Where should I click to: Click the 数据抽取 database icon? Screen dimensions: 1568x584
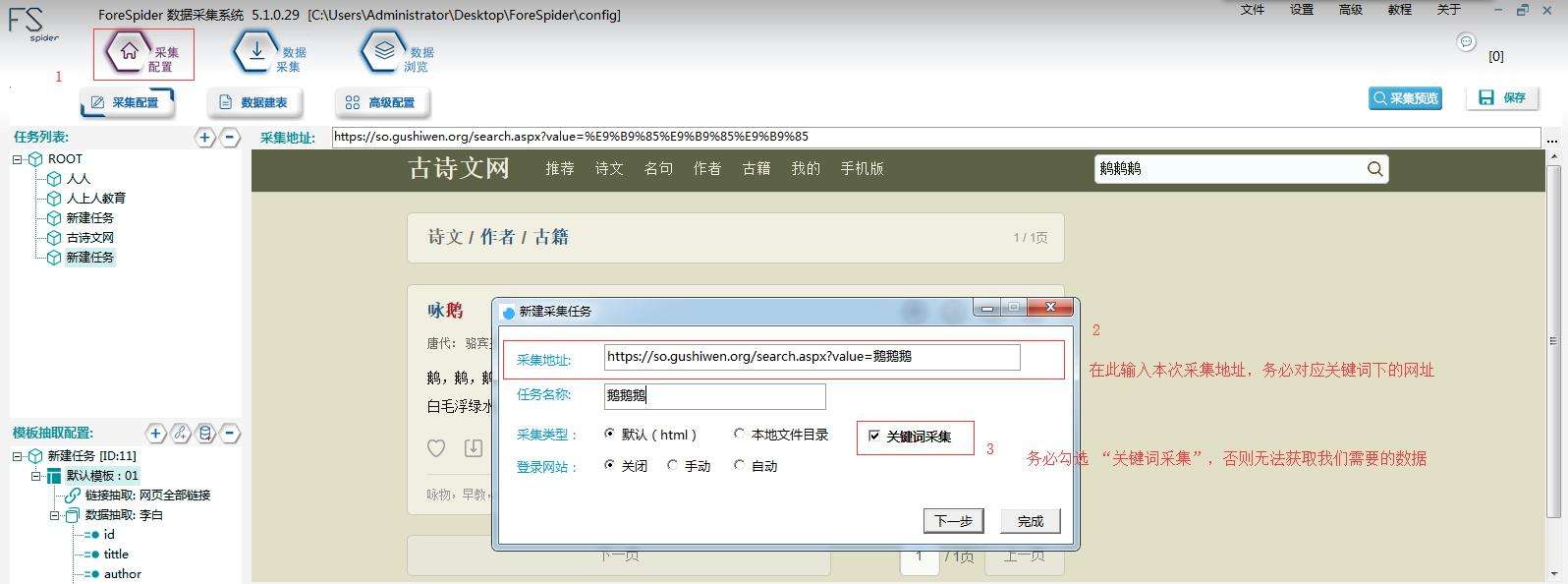pos(74,515)
